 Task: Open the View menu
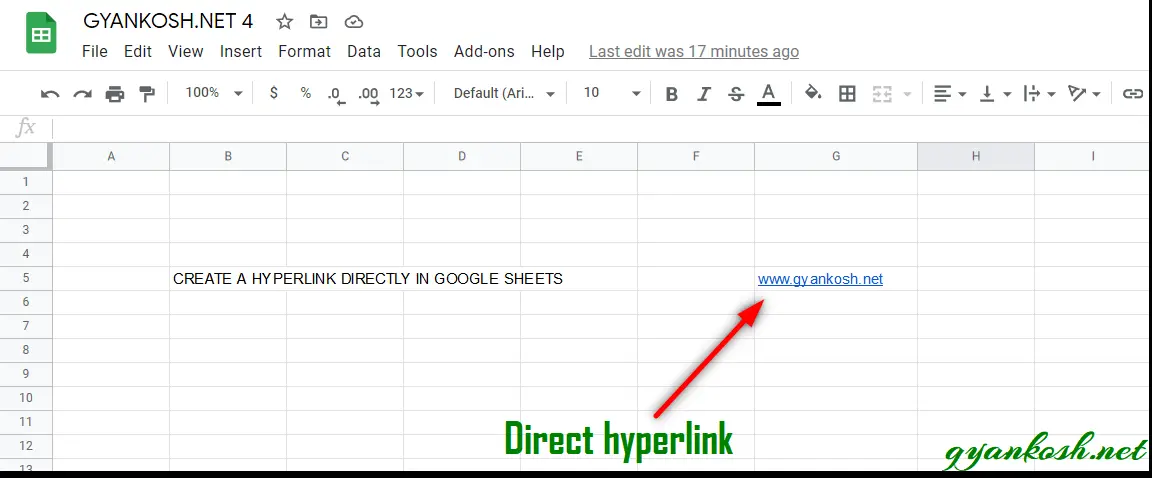tap(186, 51)
